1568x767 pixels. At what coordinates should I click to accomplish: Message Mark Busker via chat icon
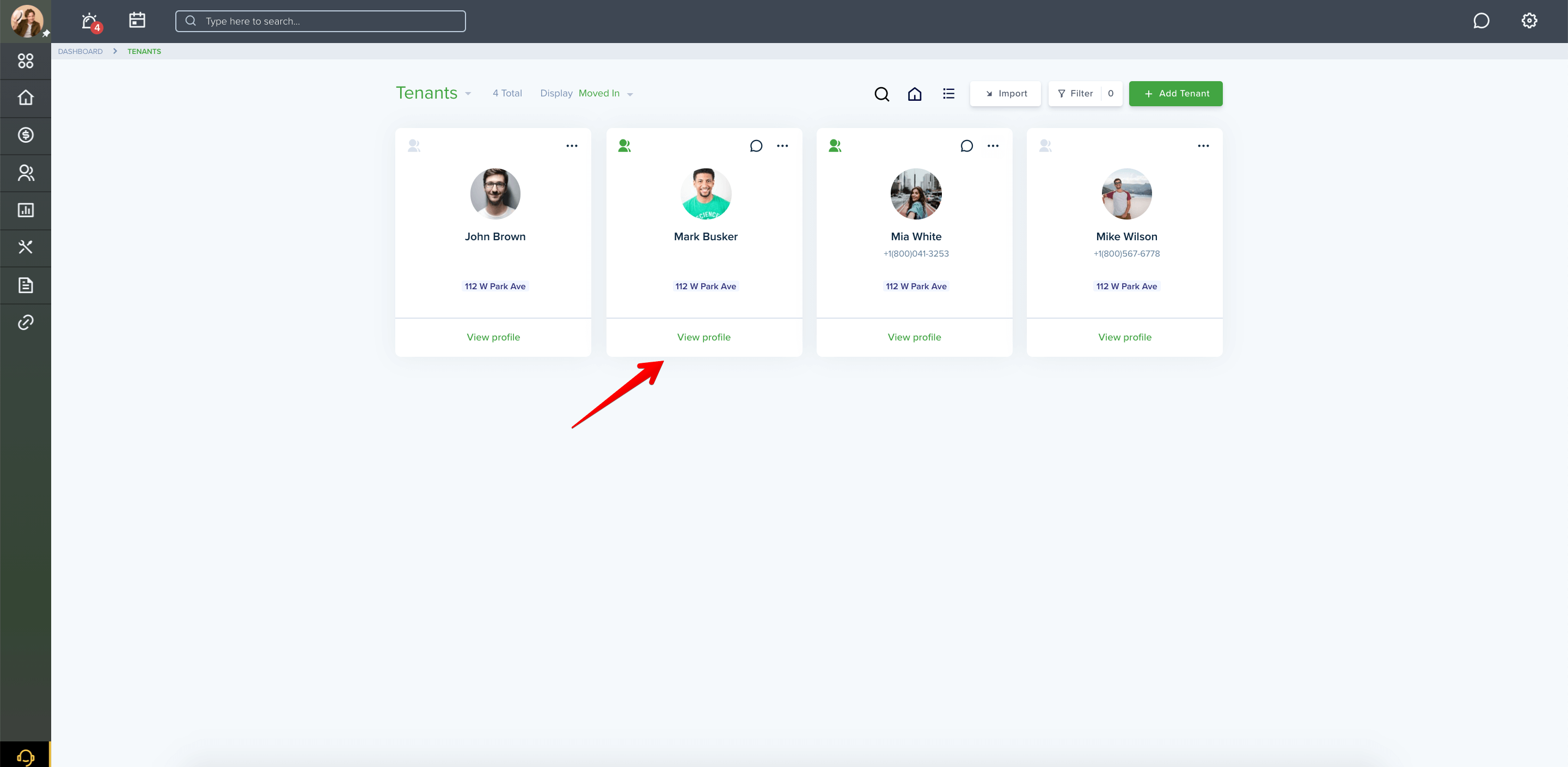click(x=756, y=145)
